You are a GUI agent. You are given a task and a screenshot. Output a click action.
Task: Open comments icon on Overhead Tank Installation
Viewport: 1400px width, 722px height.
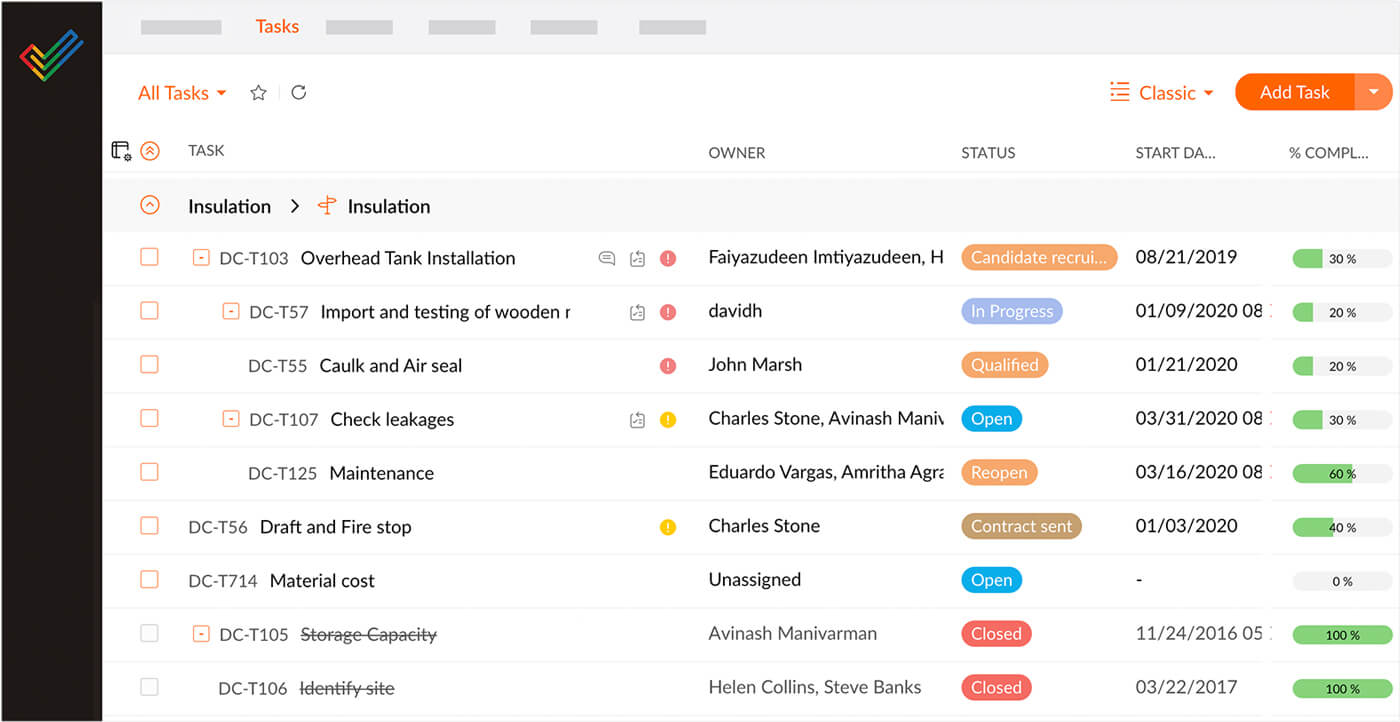(x=606, y=258)
